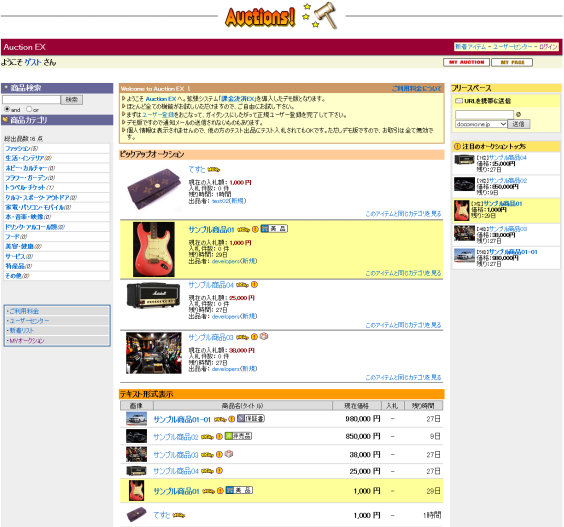This screenshot has width=564, height=527.
Task: Click NEW badge beside てすと pickup item
Action: [x=214, y=169]
